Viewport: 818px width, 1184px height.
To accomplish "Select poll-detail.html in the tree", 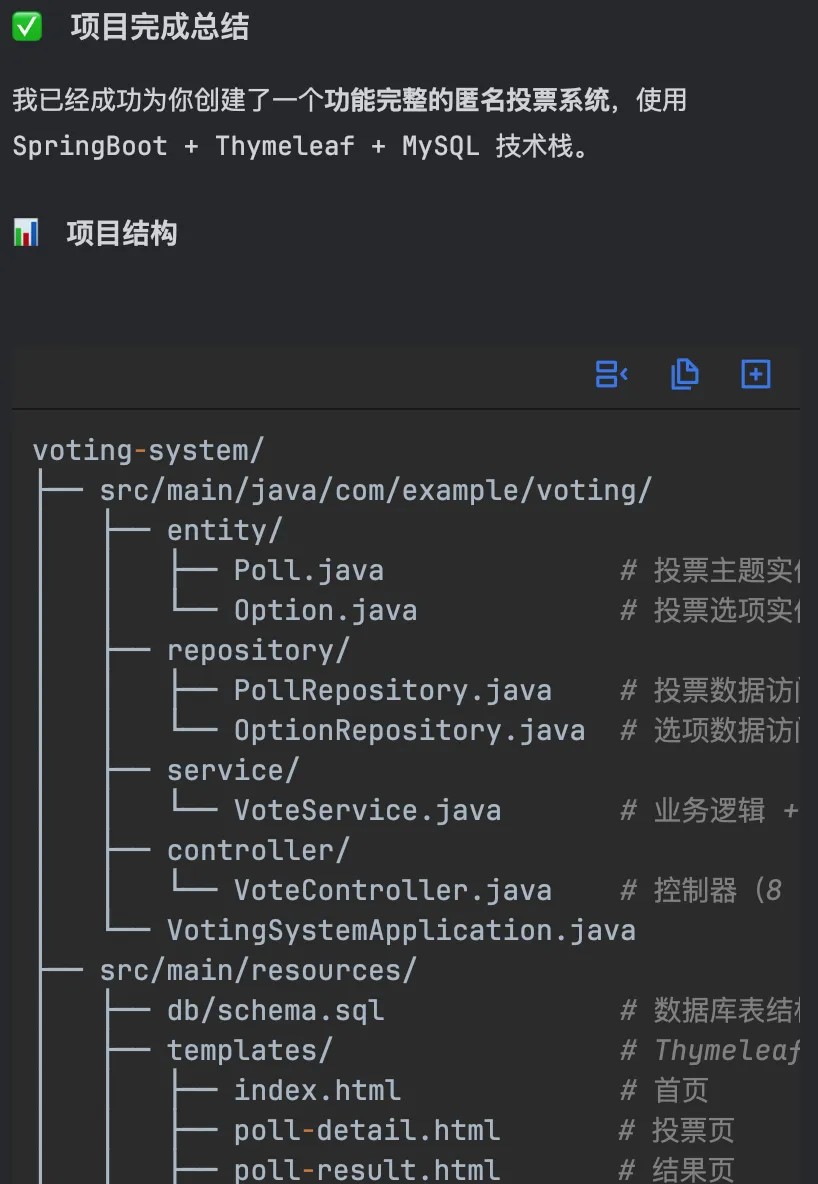I will click(367, 1130).
